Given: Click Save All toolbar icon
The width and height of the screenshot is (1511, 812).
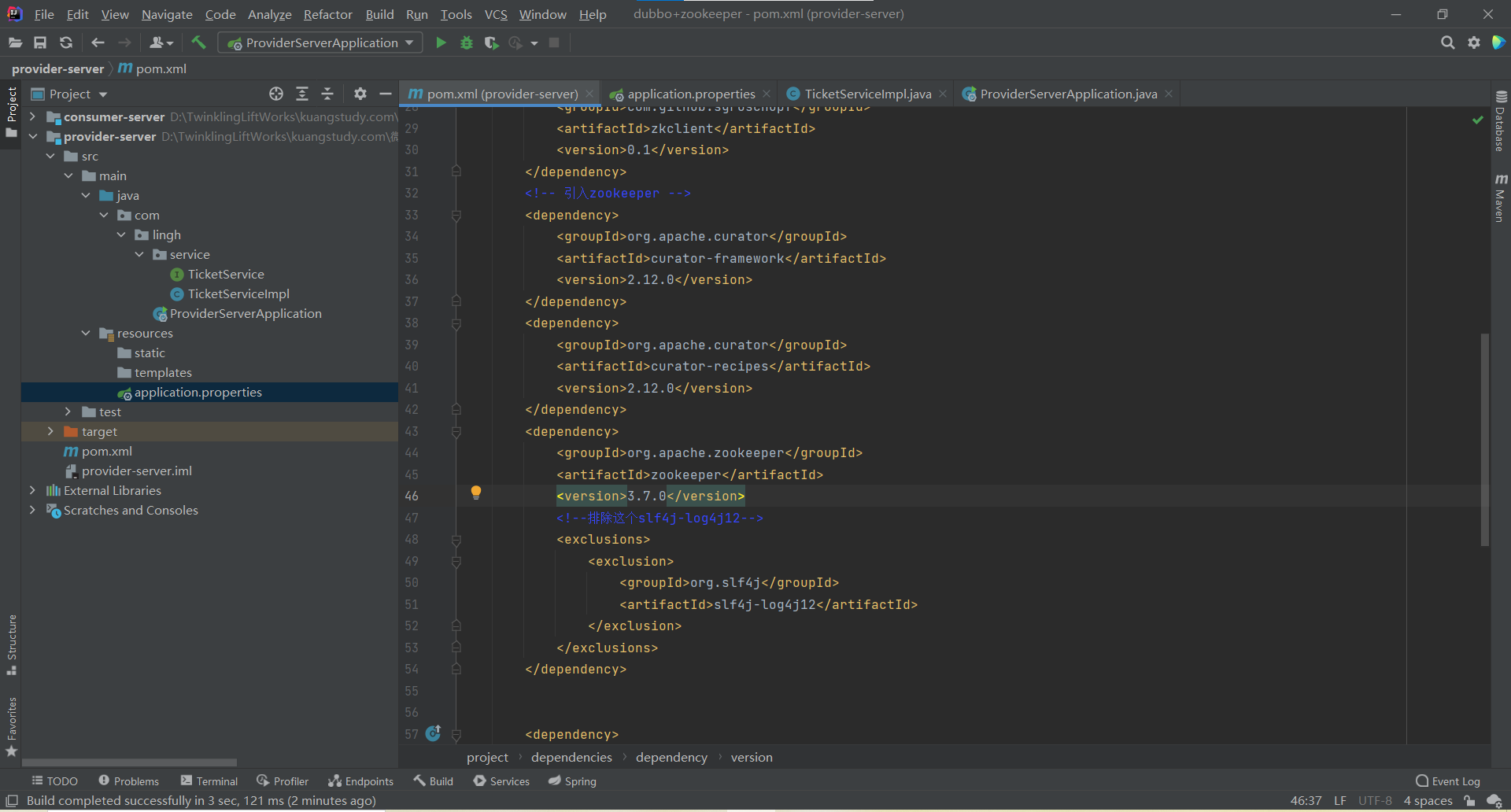Looking at the screenshot, I should click(x=40, y=42).
